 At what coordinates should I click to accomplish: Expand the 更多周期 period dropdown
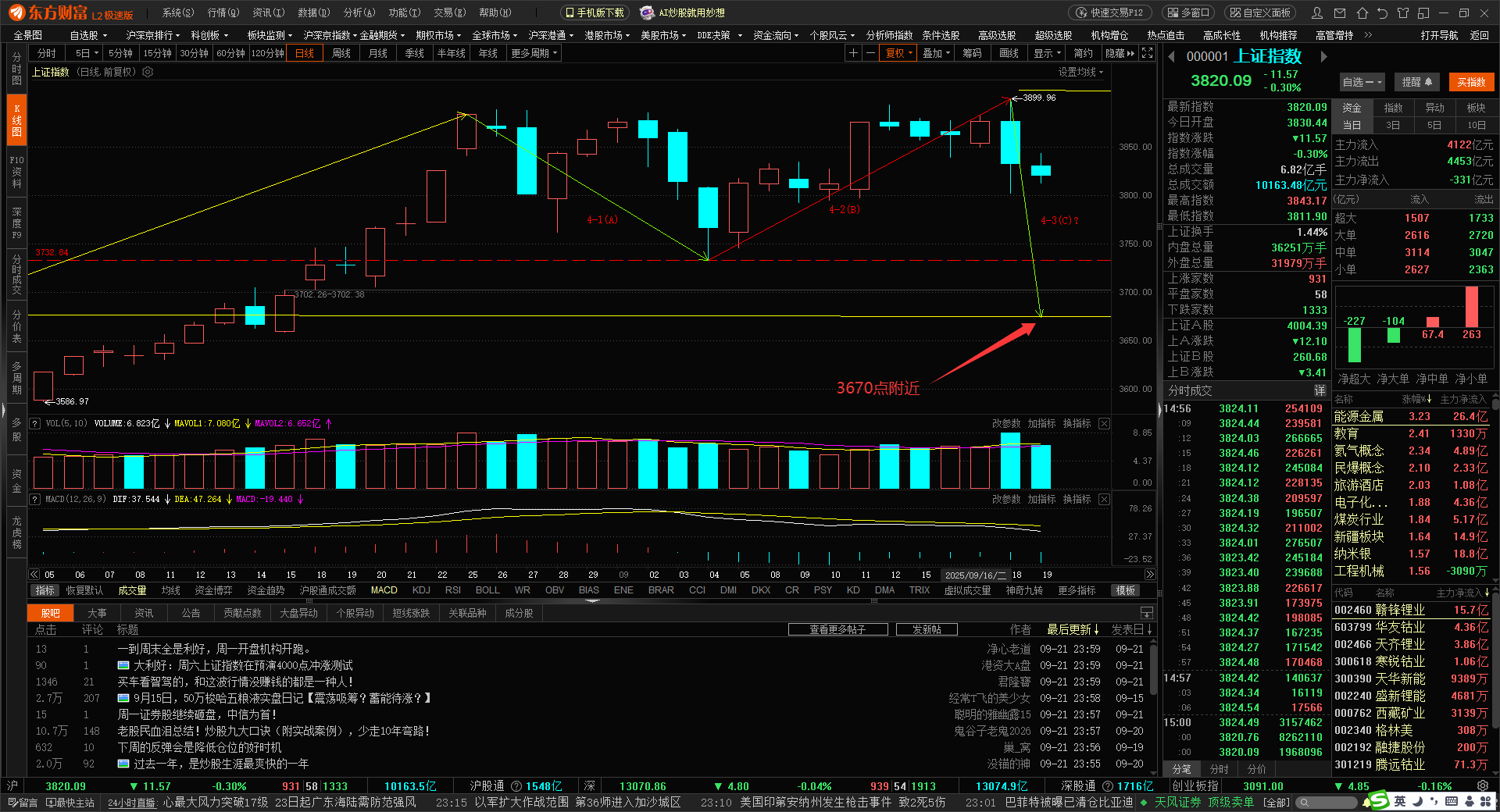click(534, 53)
